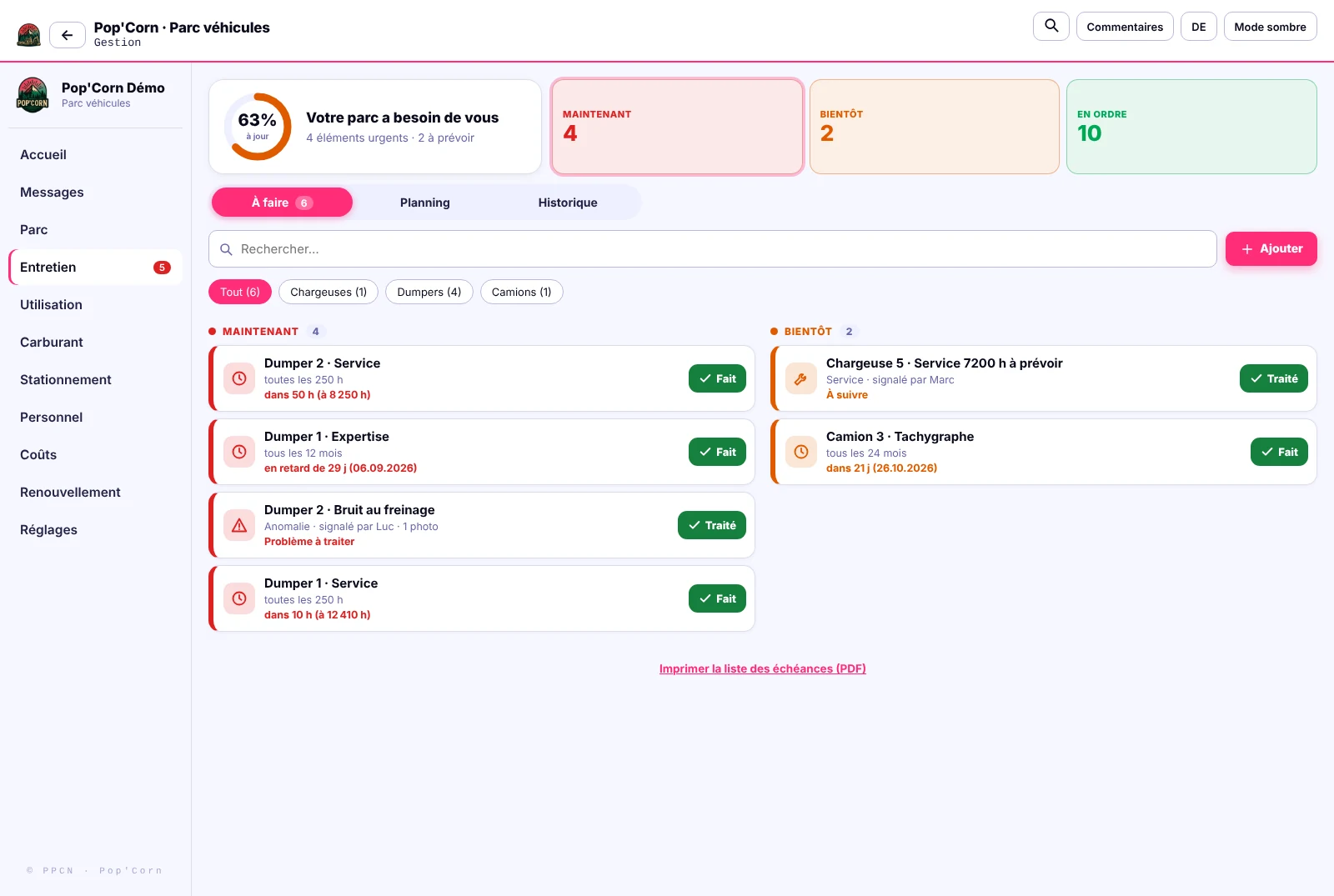
Task: Click the Pop'Corn logo in the header
Action: (x=29, y=35)
